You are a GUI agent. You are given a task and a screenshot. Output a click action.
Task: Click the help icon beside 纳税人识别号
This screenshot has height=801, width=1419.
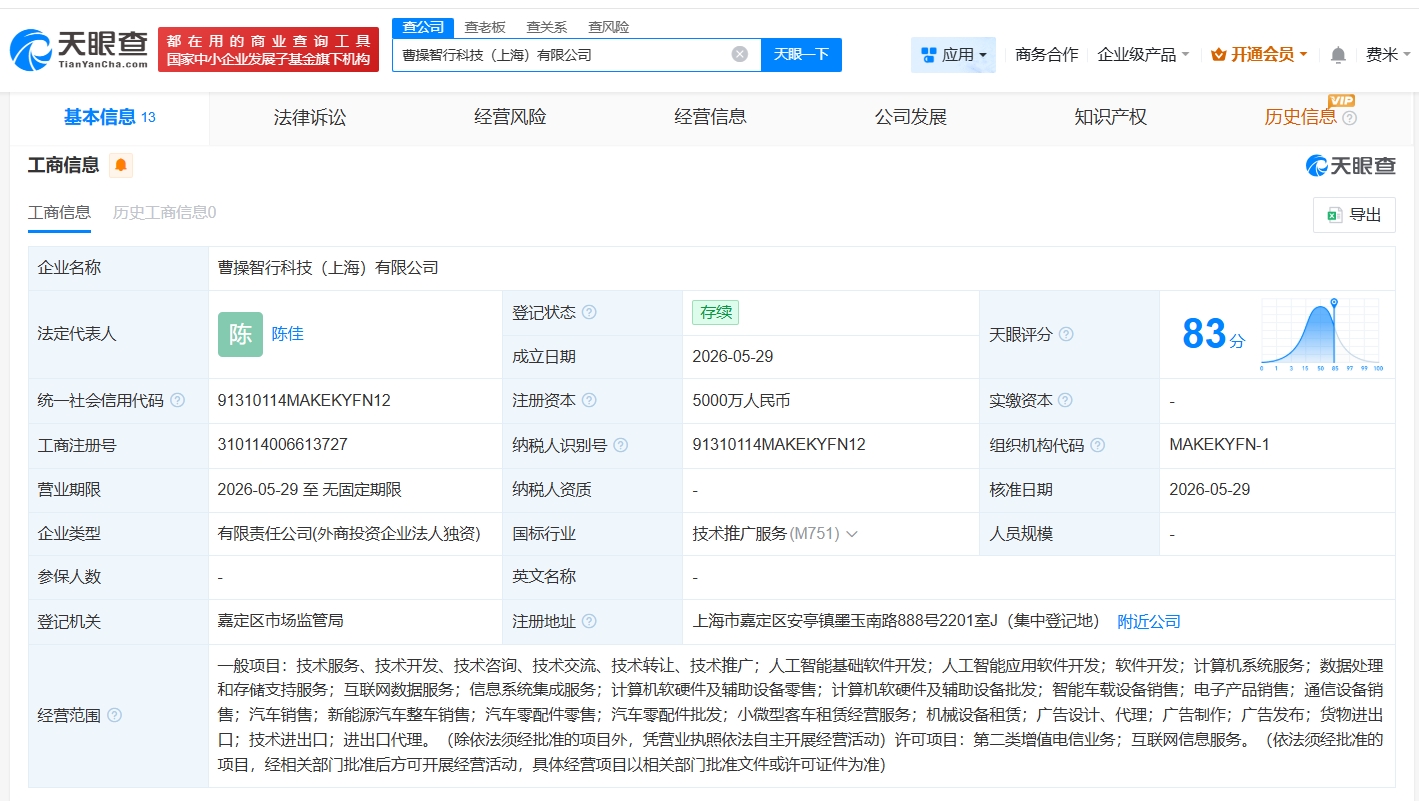(620, 445)
